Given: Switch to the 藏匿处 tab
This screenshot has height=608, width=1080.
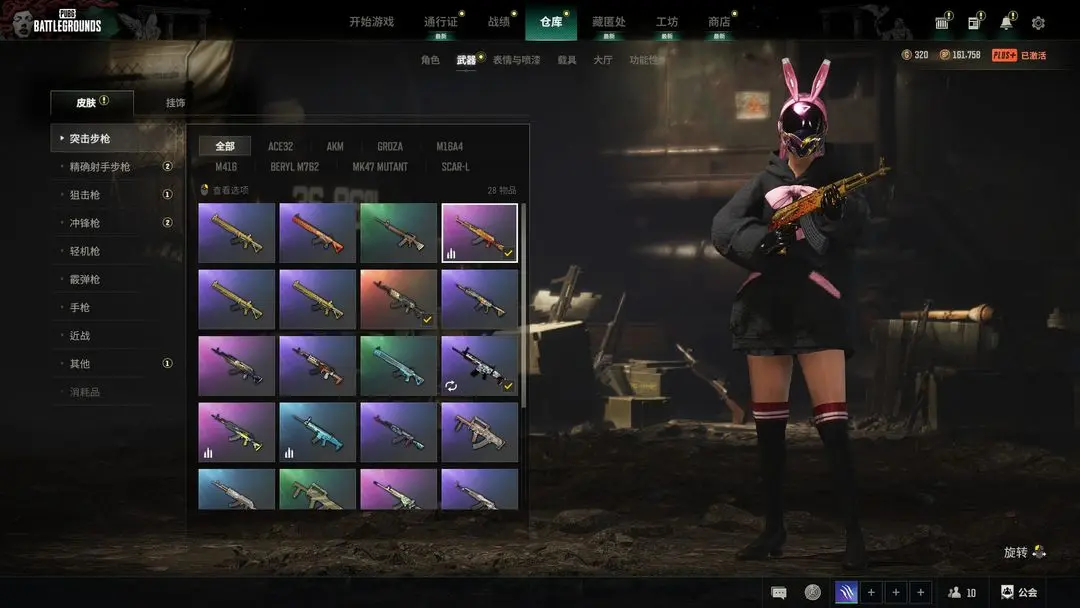Looking at the screenshot, I should coord(609,22).
